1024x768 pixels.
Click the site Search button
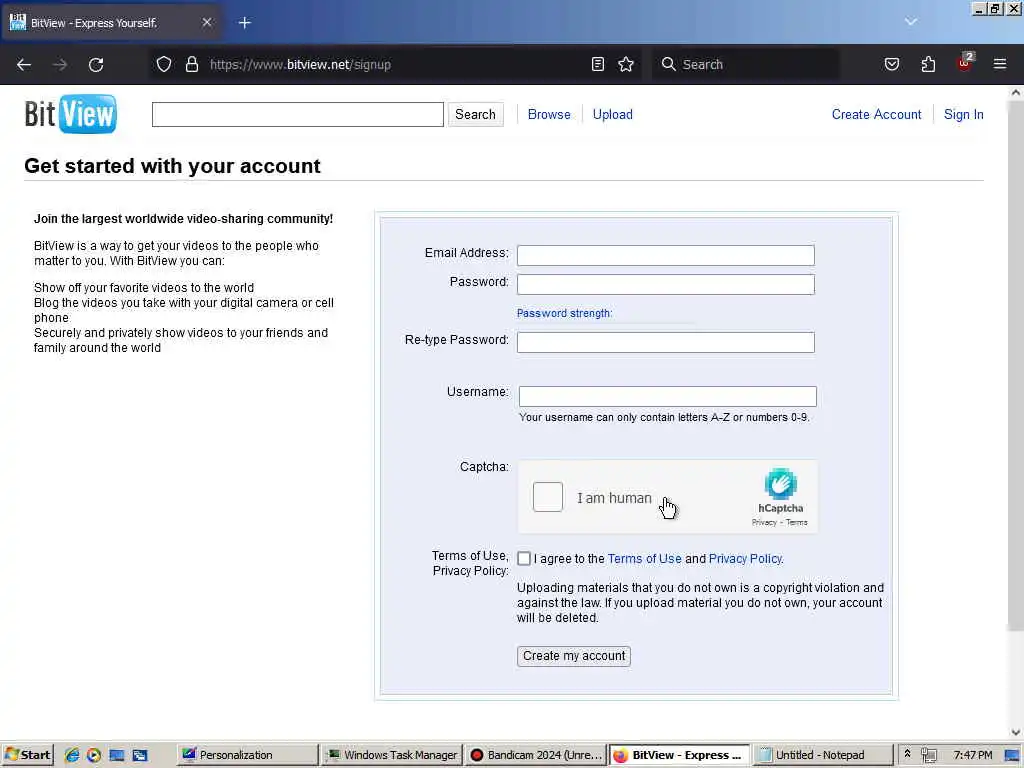475,114
